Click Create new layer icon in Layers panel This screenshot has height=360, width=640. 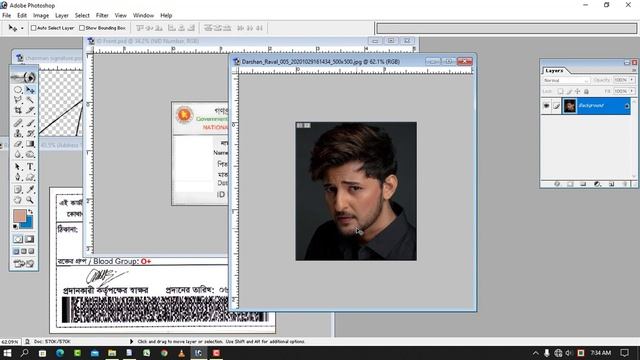pyautogui.click(x=611, y=184)
